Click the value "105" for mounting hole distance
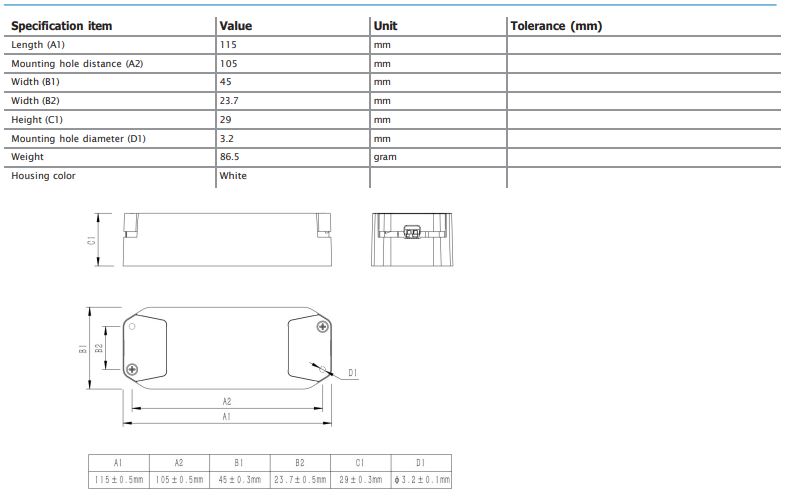Viewport: 785px width, 500px height. point(229,64)
